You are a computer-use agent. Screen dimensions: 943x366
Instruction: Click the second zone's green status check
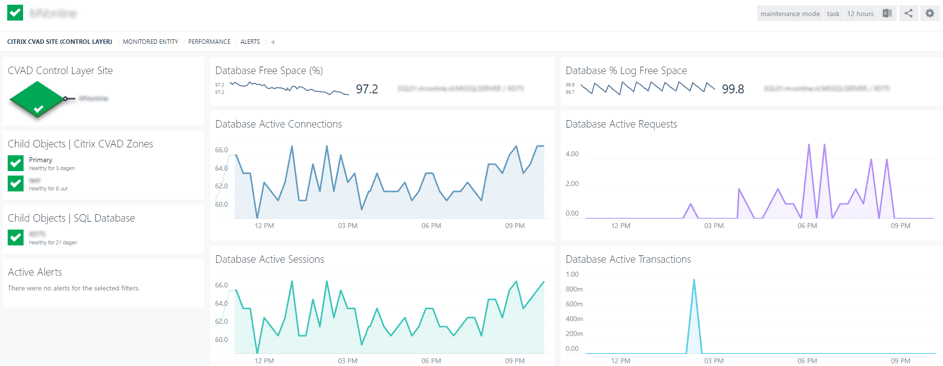pos(16,183)
